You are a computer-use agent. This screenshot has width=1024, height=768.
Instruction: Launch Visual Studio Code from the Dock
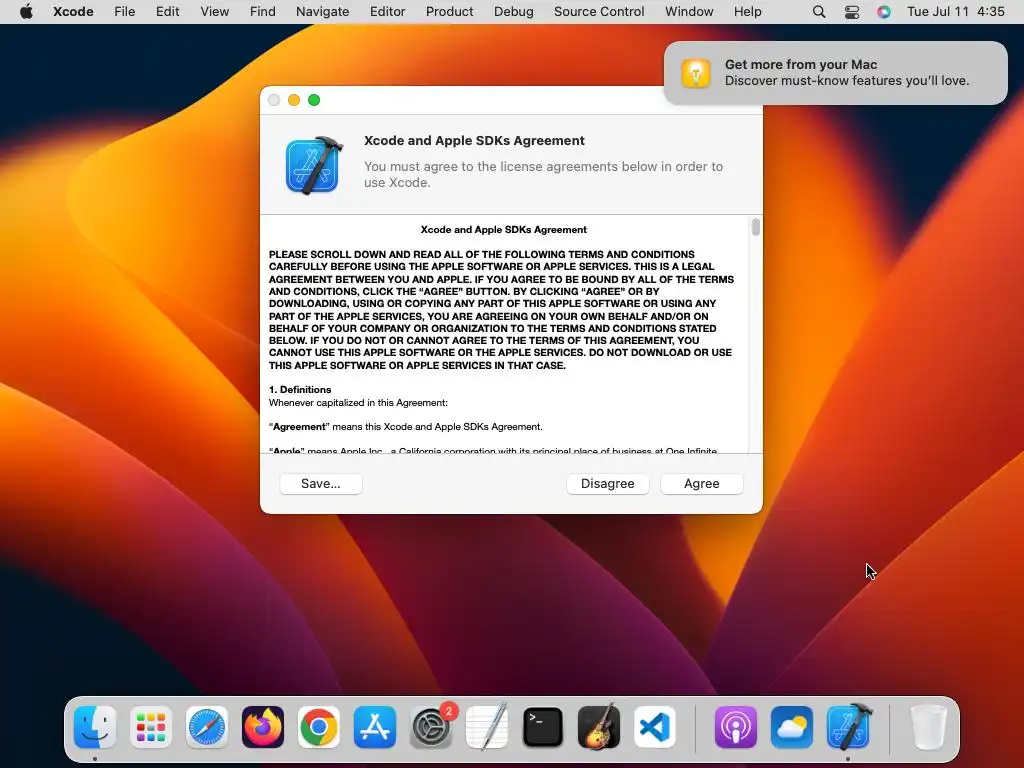655,727
